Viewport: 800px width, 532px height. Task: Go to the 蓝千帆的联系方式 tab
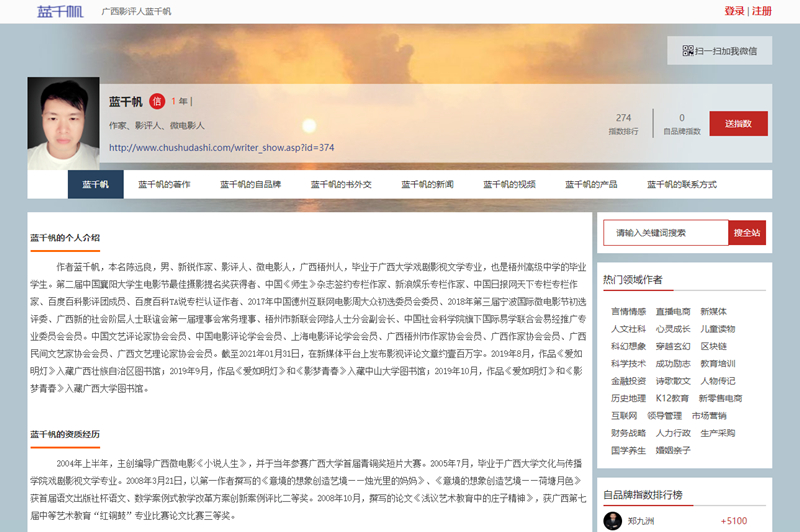pyautogui.click(x=681, y=185)
